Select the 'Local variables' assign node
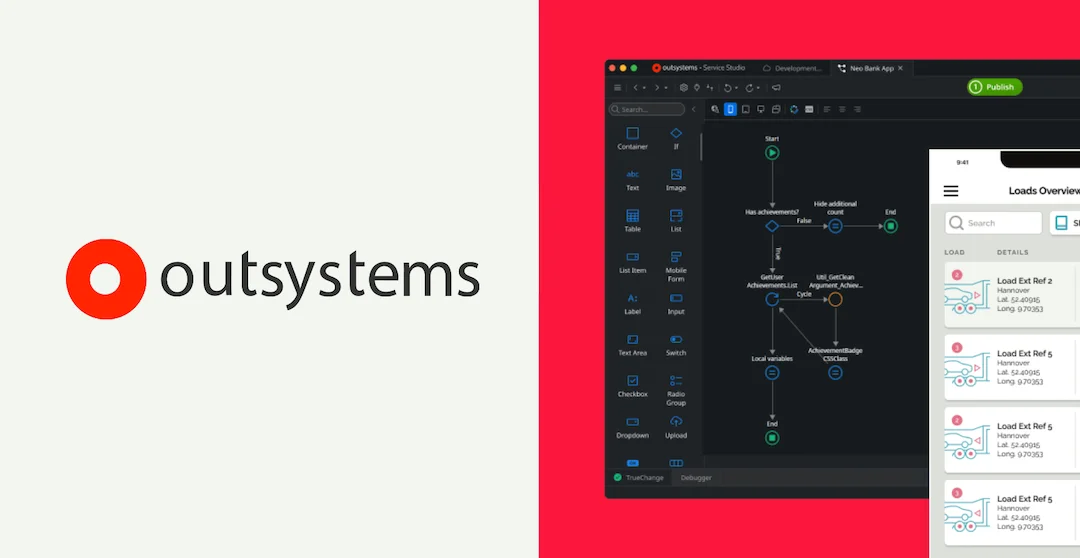Screen dimensions: 1080x558 point(772,373)
